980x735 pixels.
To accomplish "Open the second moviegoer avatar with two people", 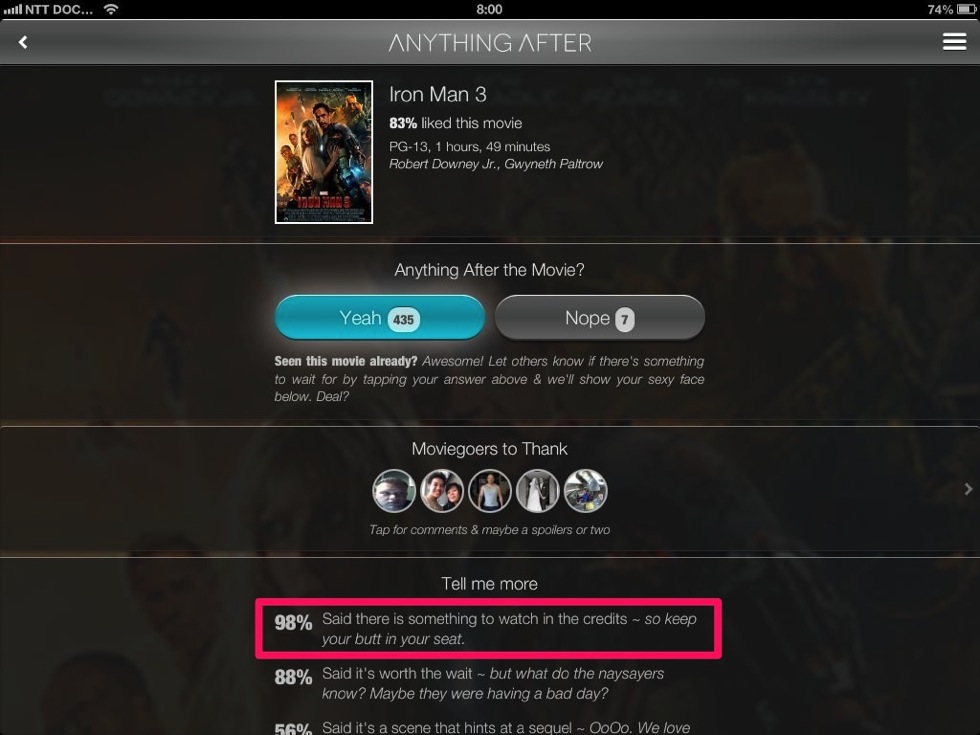I will pos(442,491).
